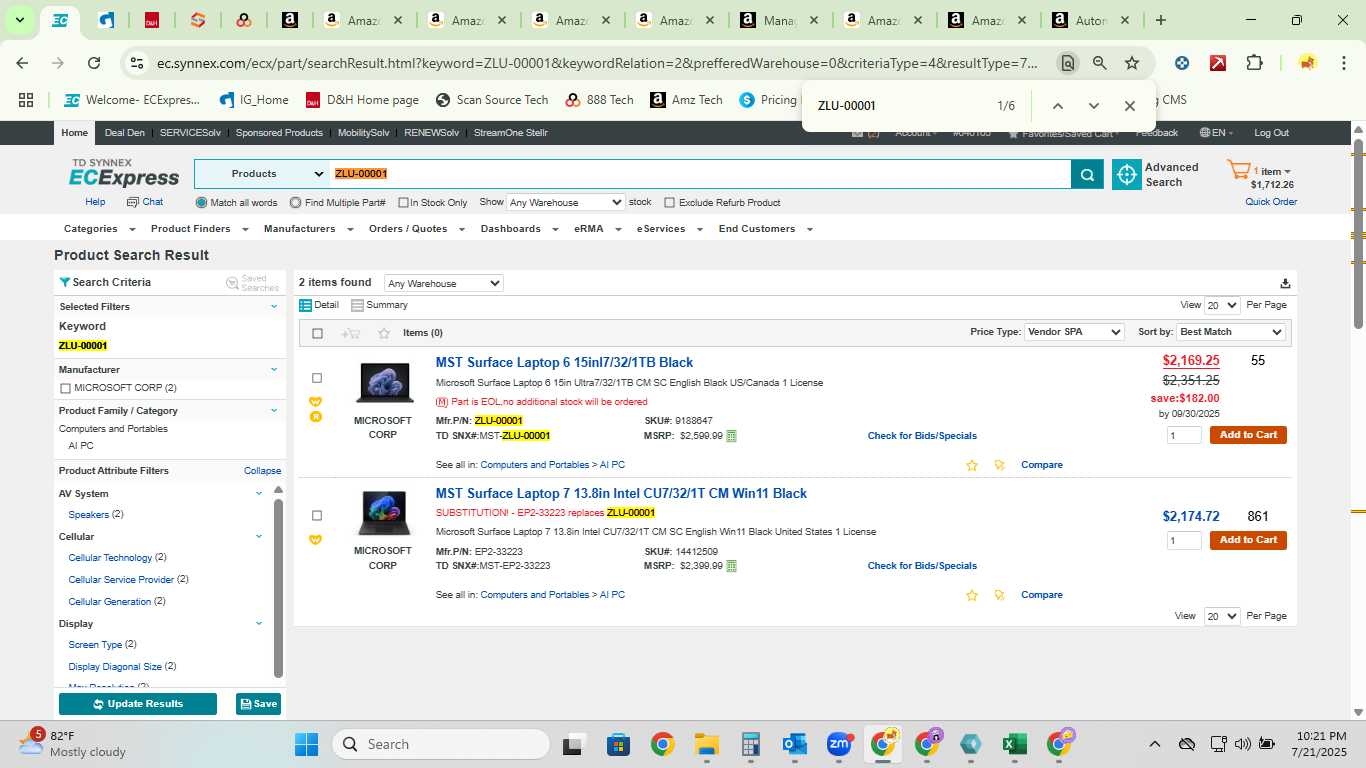Favorite the Surface Laptop 6 with star icon
The height and width of the screenshot is (768, 1366).
point(972,465)
